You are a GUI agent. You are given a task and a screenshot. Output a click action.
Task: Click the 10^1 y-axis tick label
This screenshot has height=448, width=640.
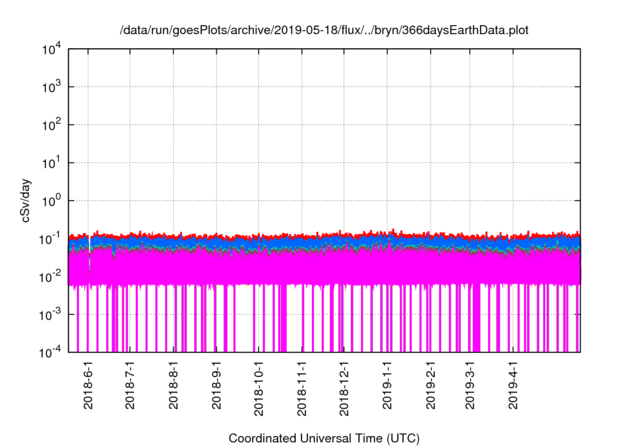pyautogui.click(x=51, y=163)
